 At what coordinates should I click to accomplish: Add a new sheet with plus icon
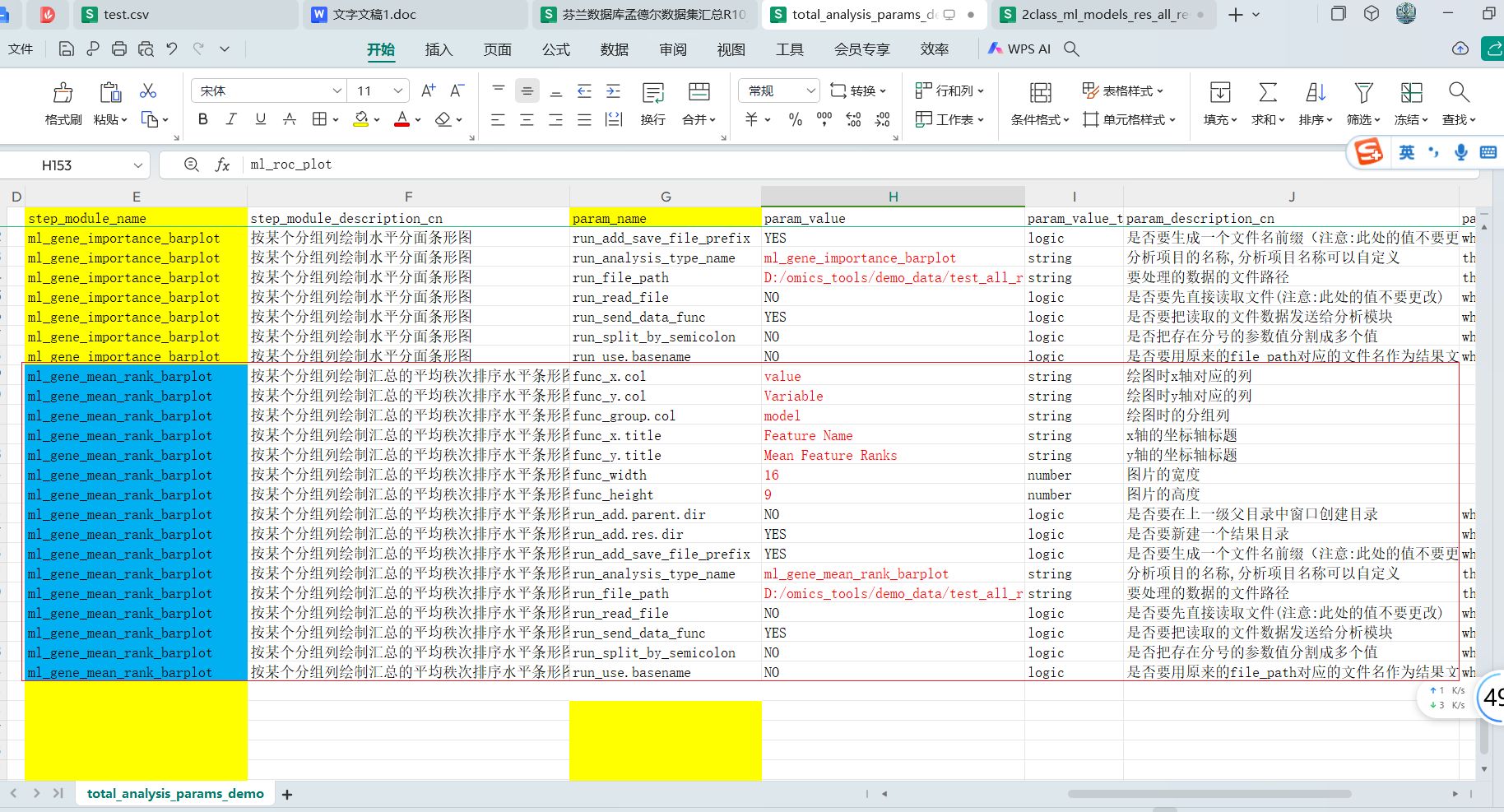[x=287, y=795]
